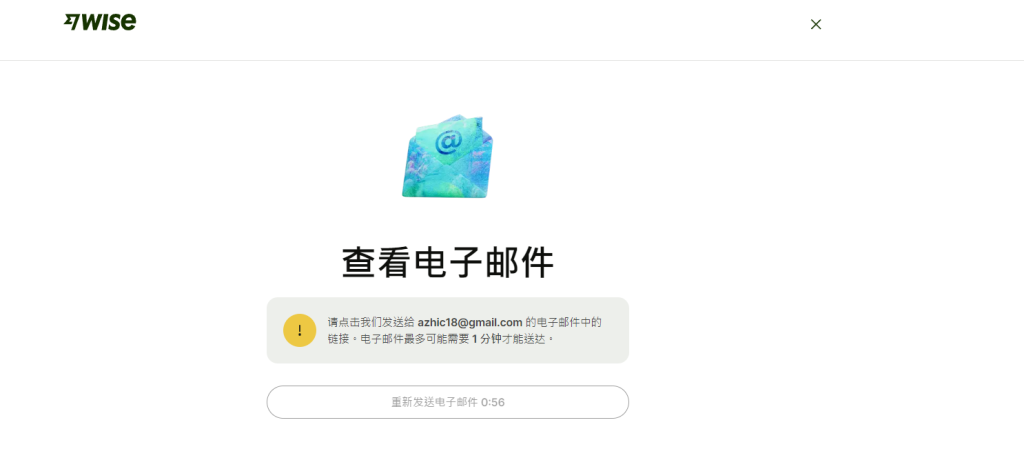
Task: Click the grey alert message box
Action: (x=447, y=330)
